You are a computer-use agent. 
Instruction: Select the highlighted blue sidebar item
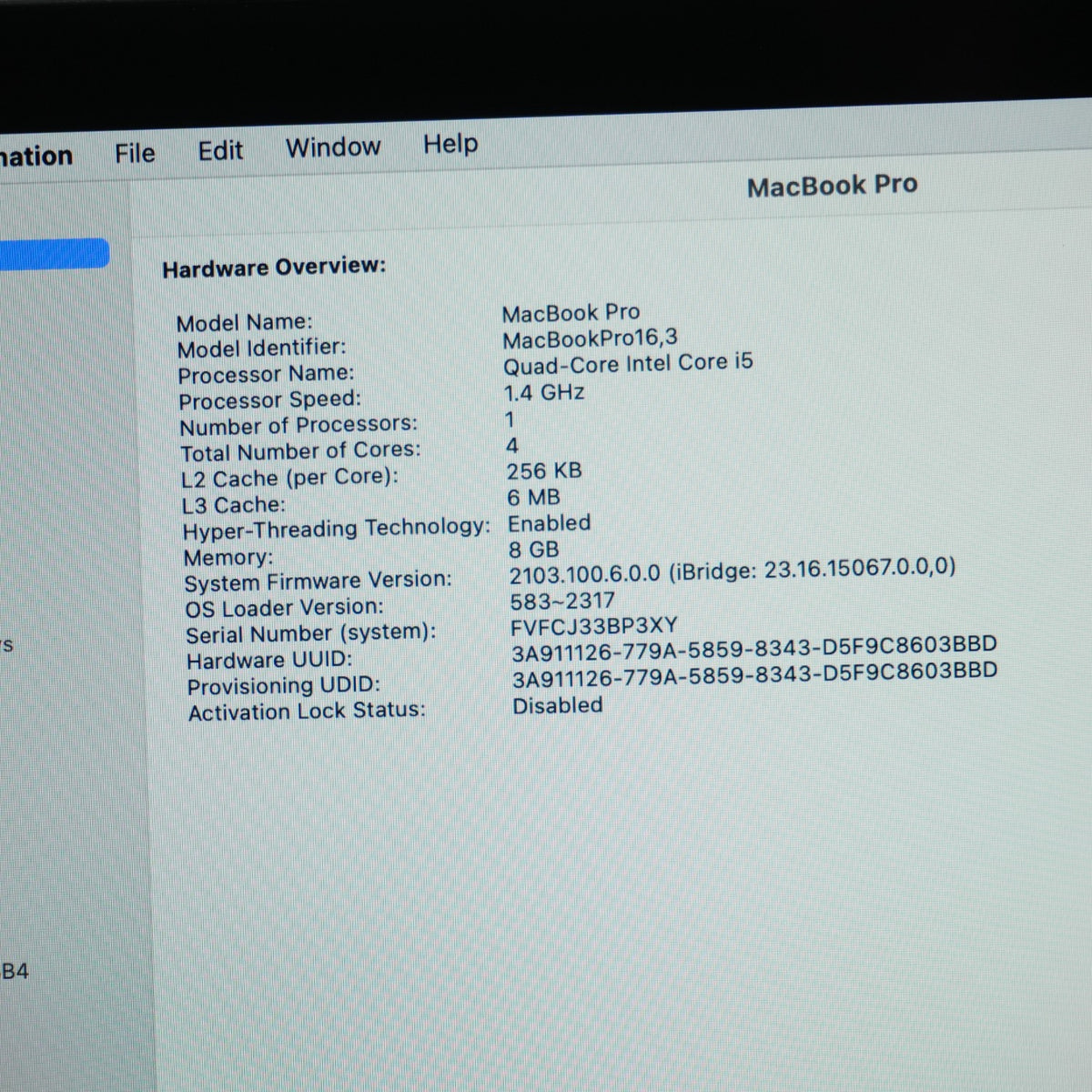point(55,254)
